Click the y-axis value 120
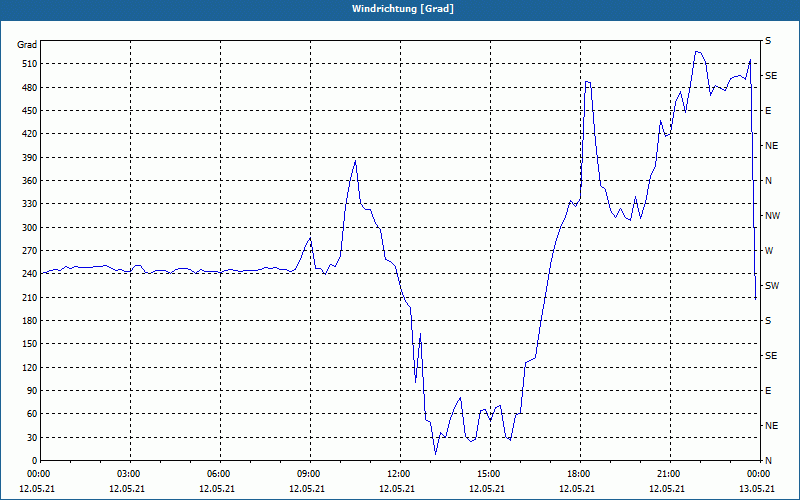Screen dimensions: 800x500 (29, 367)
